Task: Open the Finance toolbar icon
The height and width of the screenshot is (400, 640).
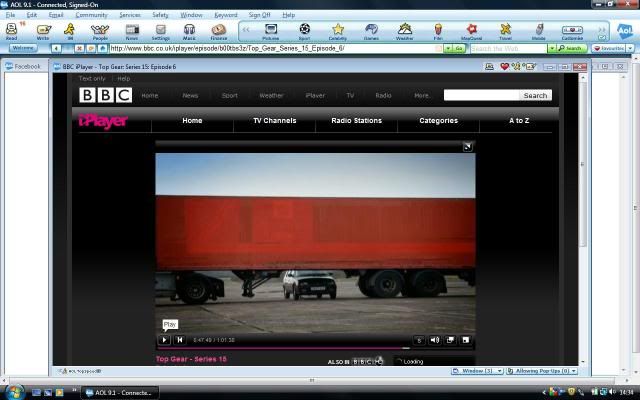Action: 219,31
